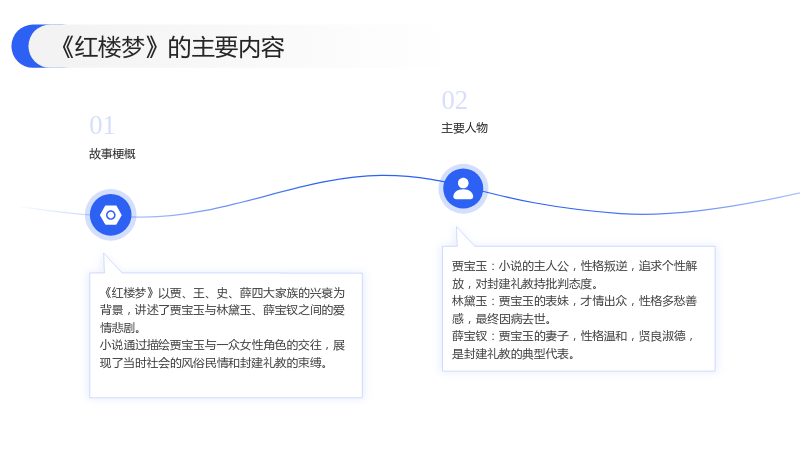800x450 pixels.
Task: Click the gray title banner background
Action: [x=235, y=46]
